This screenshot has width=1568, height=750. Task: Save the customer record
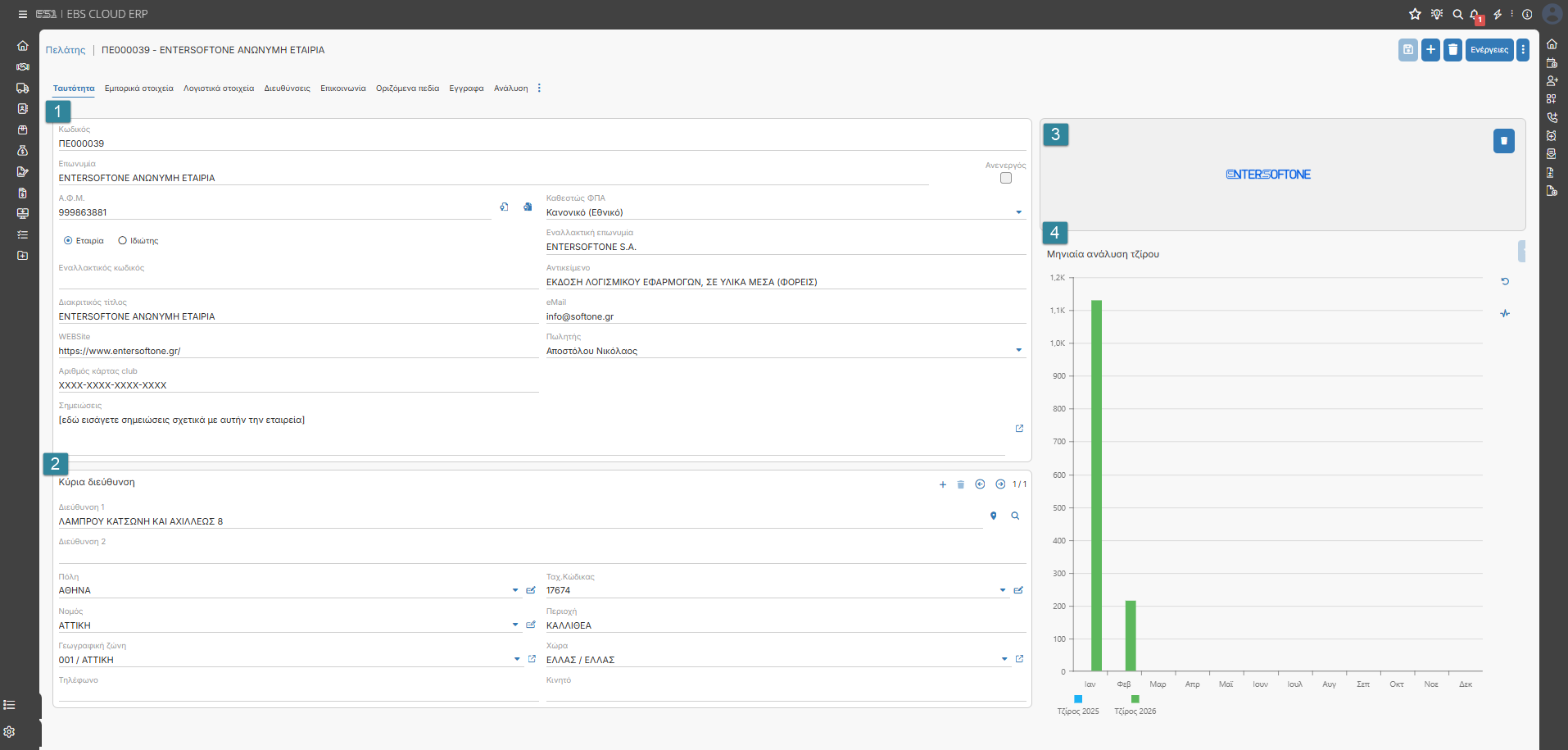[1408, 50]
